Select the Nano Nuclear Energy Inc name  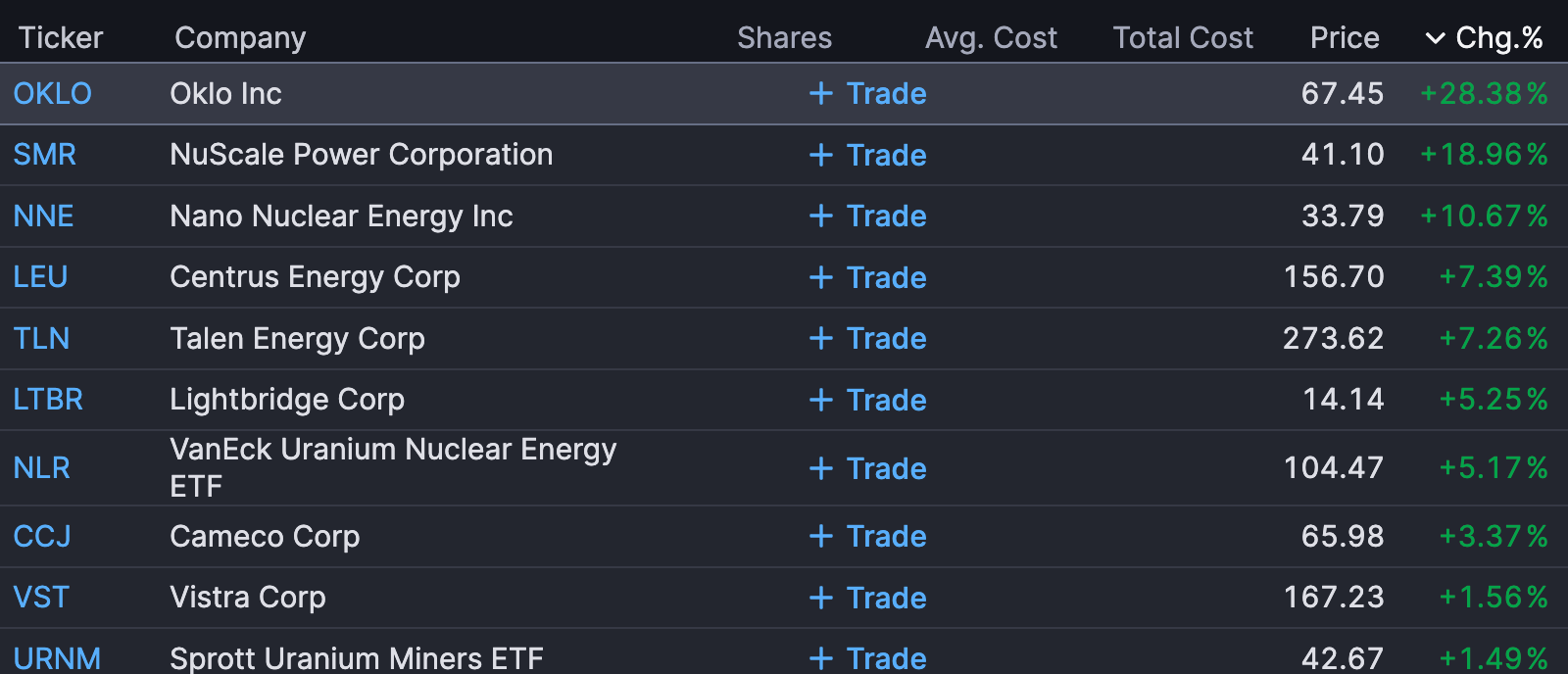coord(341,216)
